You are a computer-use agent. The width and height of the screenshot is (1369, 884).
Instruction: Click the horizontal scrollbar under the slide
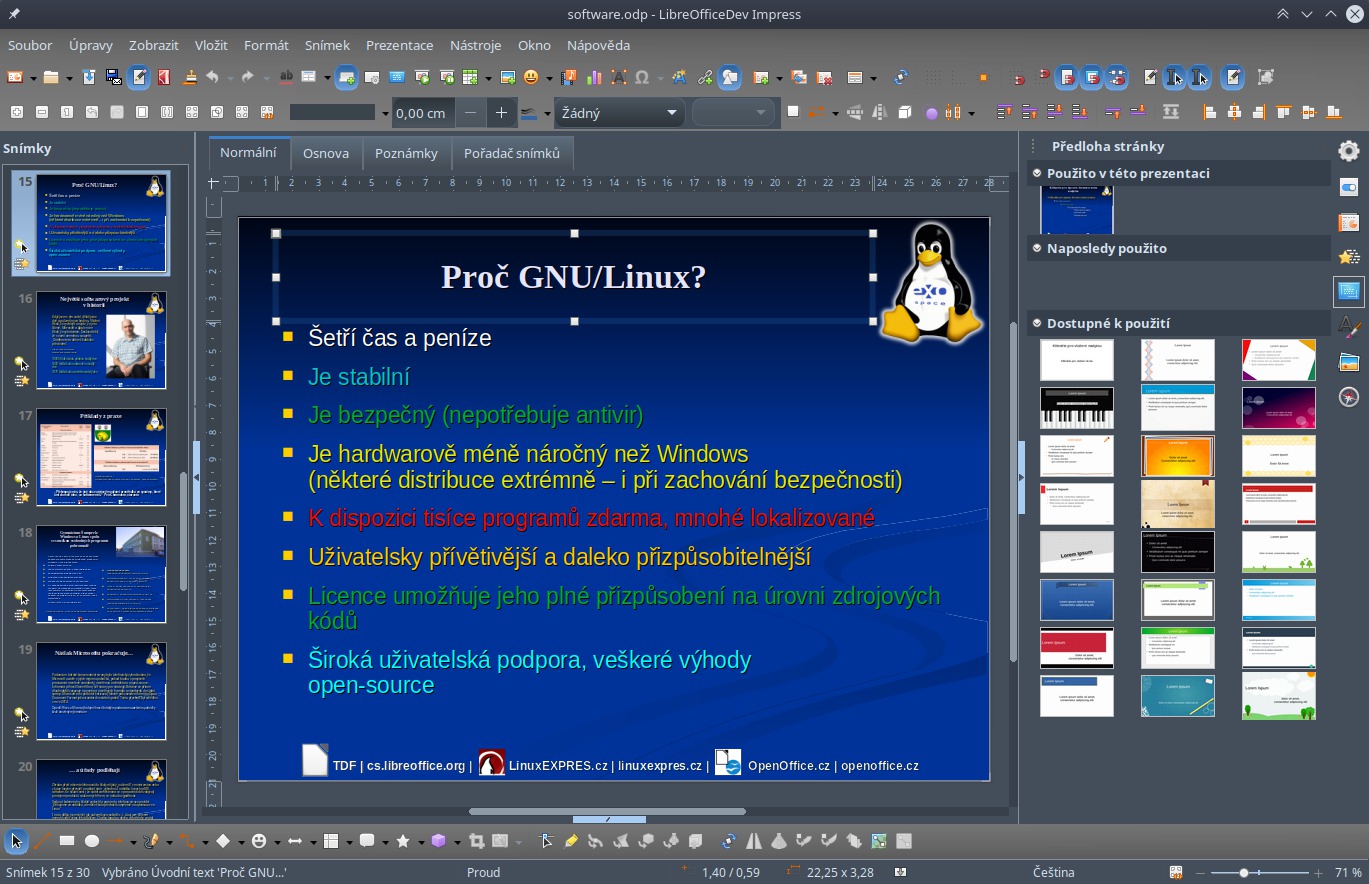pos(607,812)
